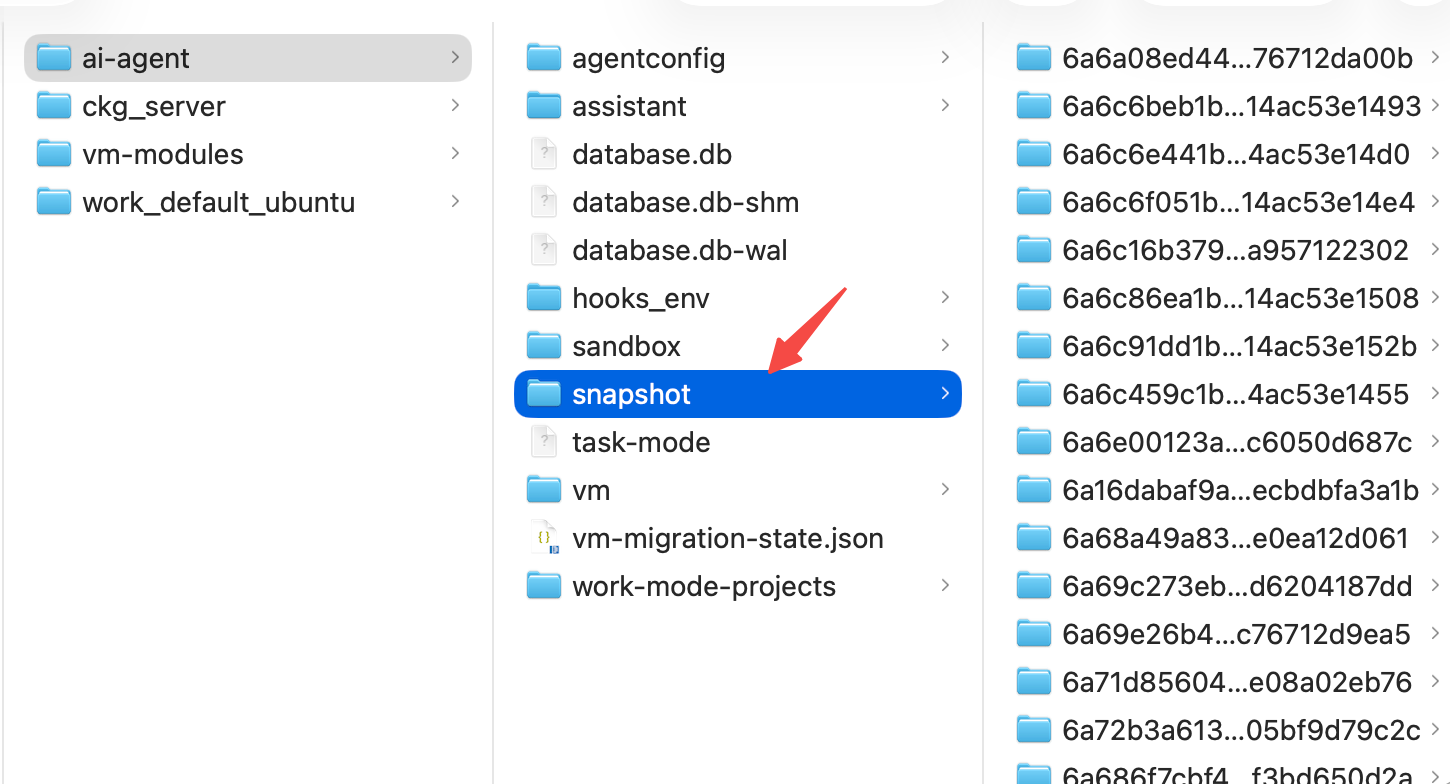Select the ai-agent folder icon
Screen dimensions: 1450x784
pyautogui.click(x=54, y=58)
